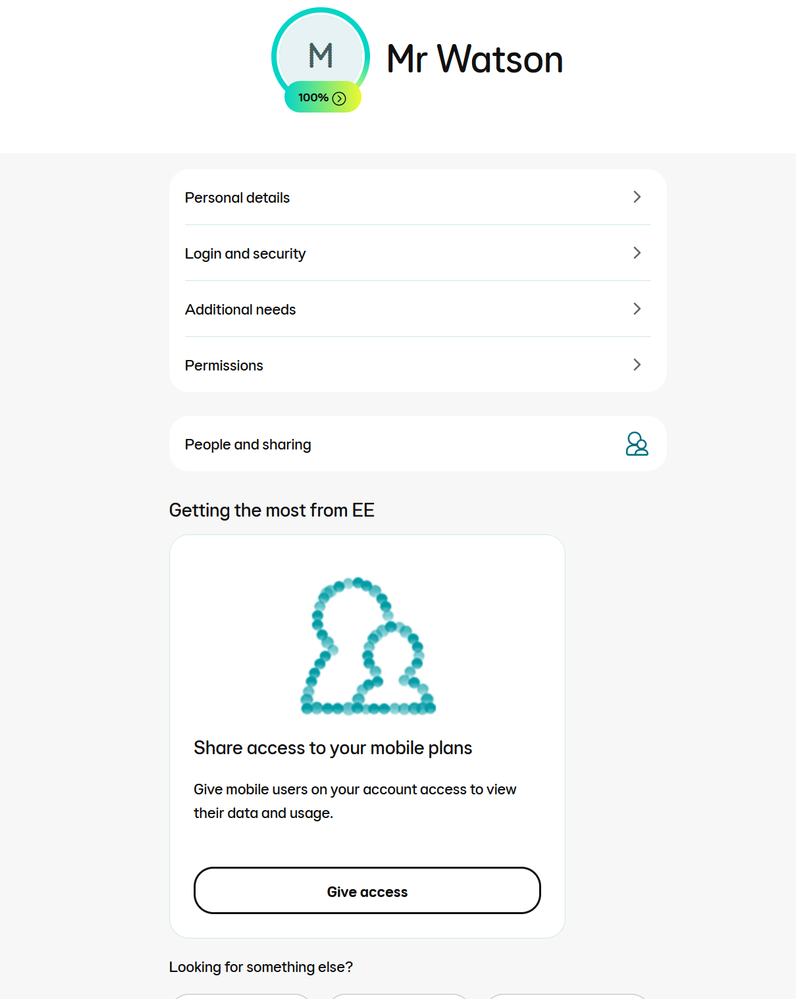Select the Login and security item
Screen dimensions: 796x999
pyautogui.click(x=417, y=253)
